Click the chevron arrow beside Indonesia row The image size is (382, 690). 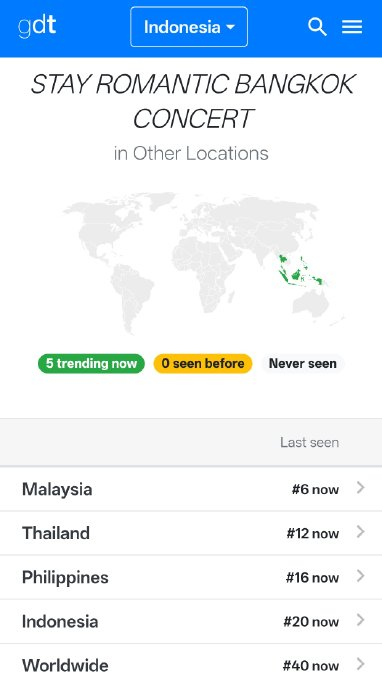361,620
